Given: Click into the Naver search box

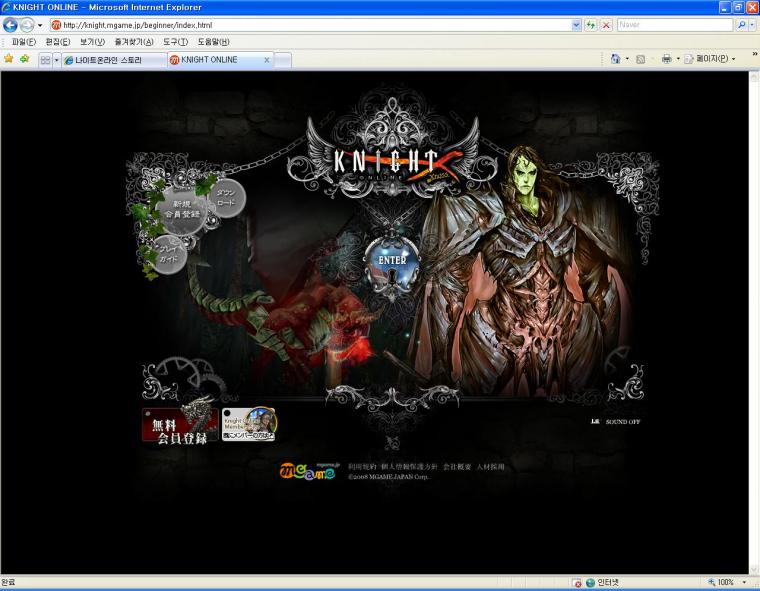Looking at the screenshot, I should click(x=675, y=25).
